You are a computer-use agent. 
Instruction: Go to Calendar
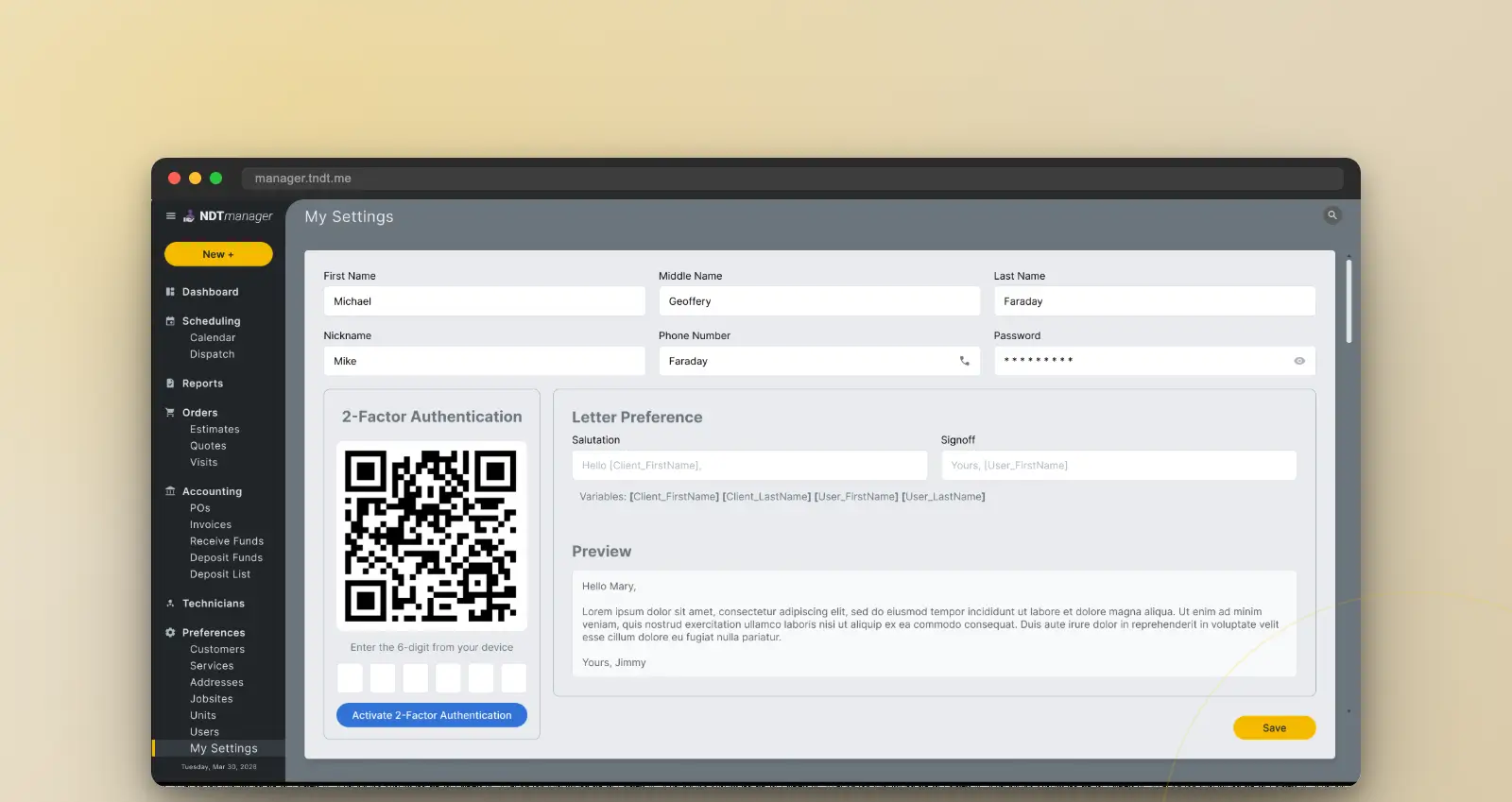click(x=213, y=338)
